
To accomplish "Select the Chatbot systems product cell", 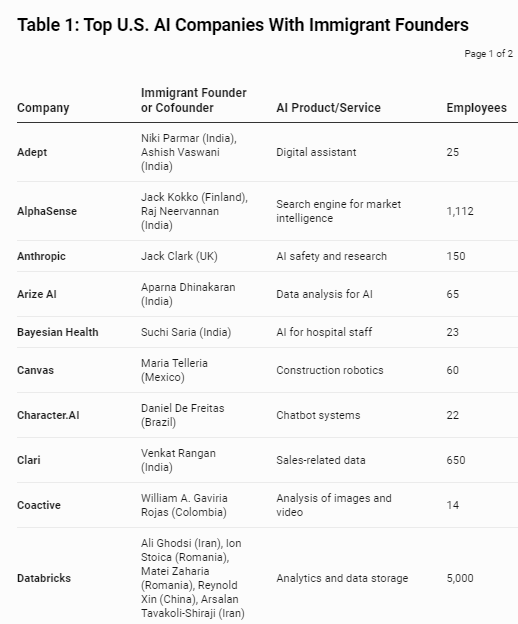I will pyautogui.click(x=318, y=415).
